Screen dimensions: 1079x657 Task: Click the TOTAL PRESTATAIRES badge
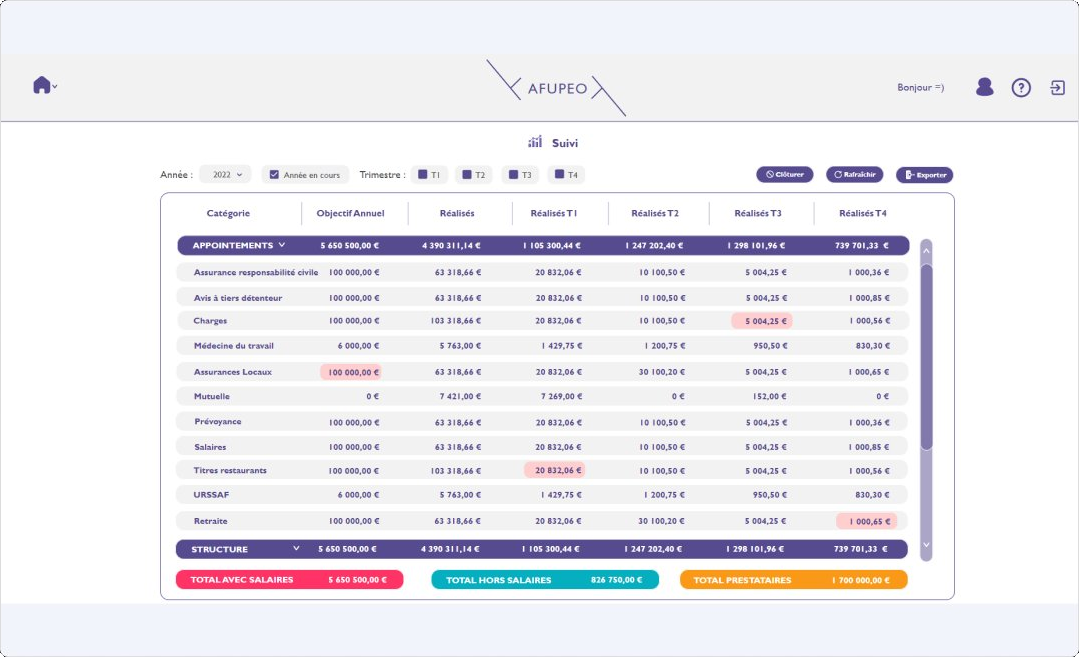pyautogui.click(x=793, y=579)
